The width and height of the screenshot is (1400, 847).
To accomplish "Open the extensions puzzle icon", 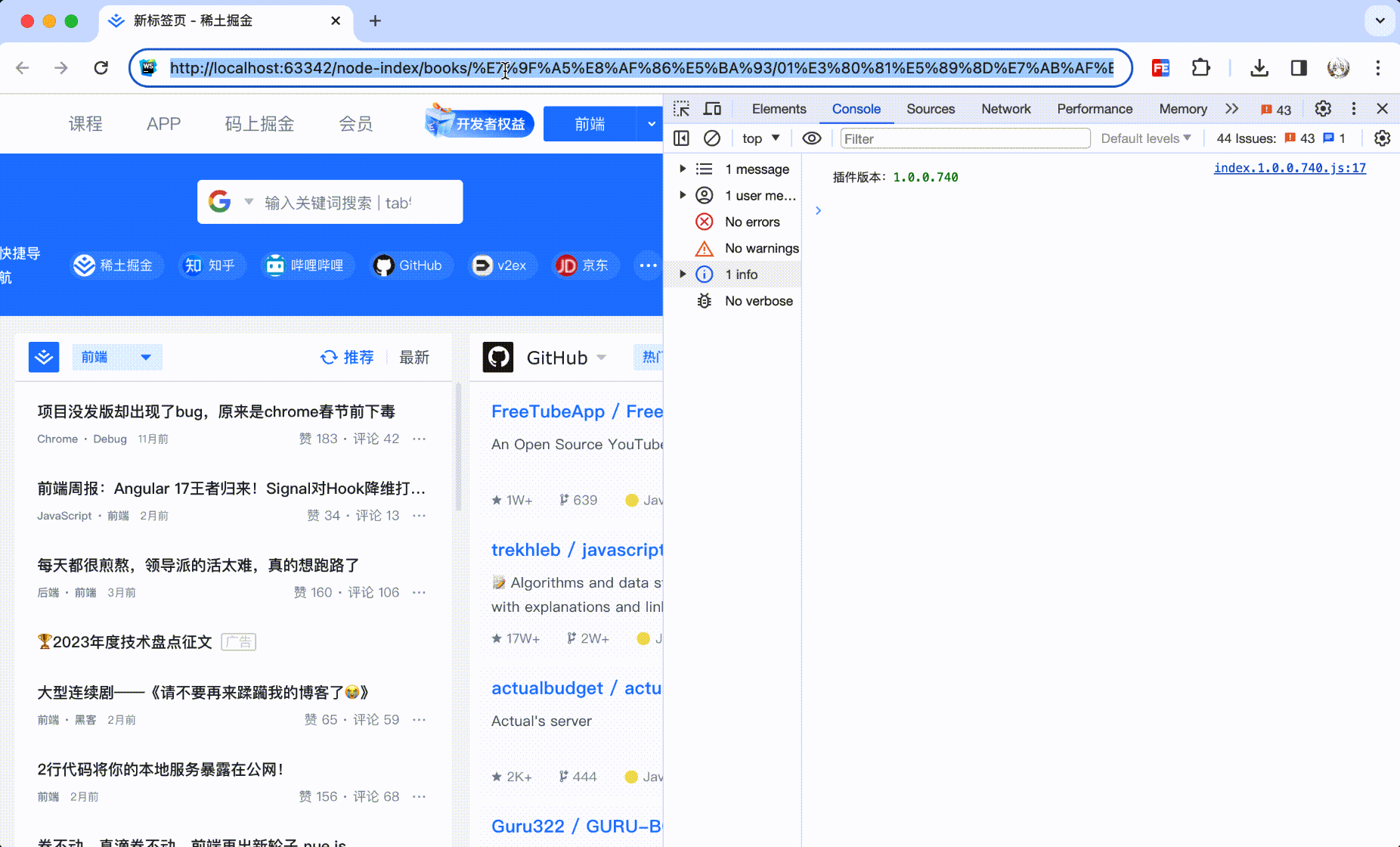I will (x=1200, y=68).
